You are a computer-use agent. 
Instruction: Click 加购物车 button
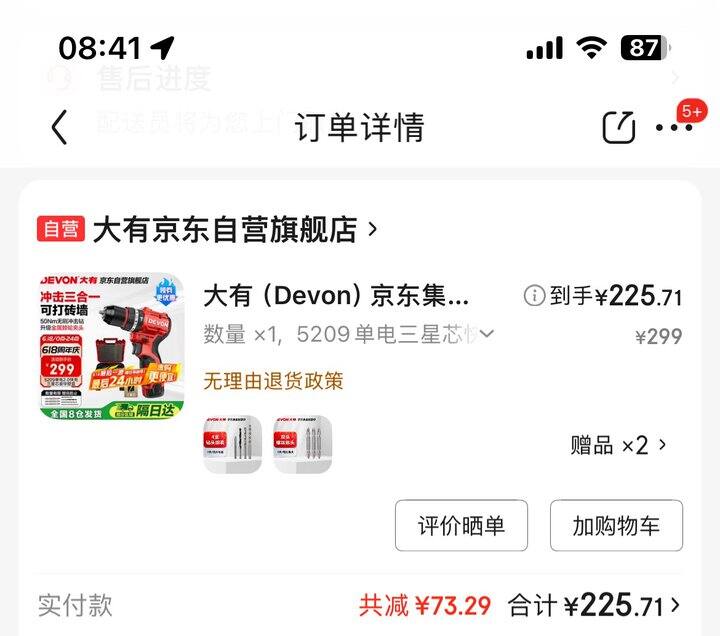pyautogui.click(x=616, y=525)
